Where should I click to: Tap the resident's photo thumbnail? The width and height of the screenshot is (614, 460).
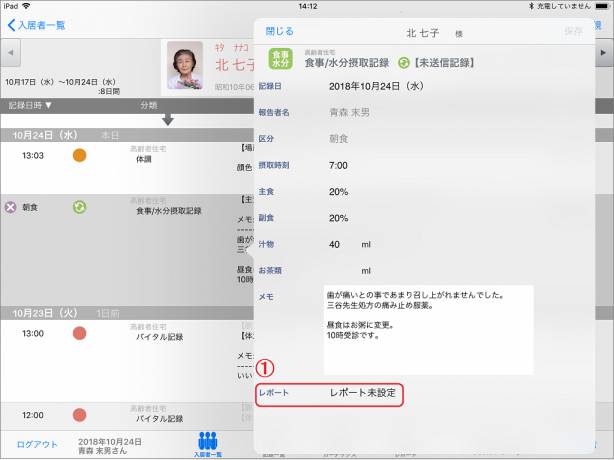point(185,64)
